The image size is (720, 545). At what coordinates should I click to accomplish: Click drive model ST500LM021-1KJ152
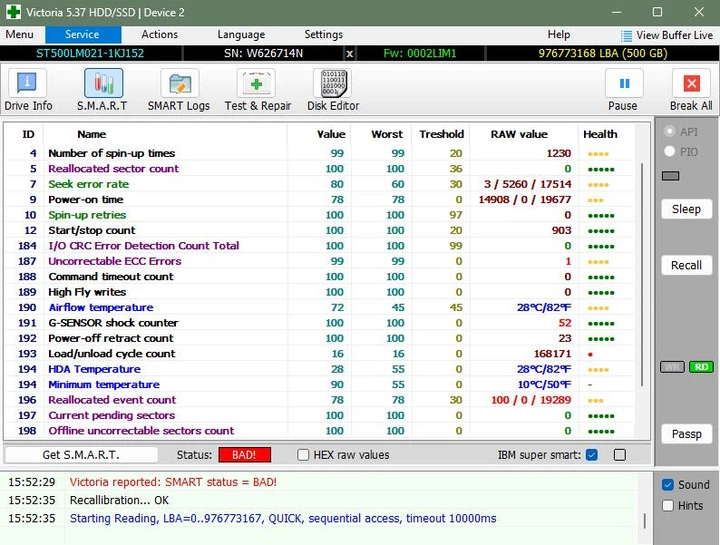(90, 53)
